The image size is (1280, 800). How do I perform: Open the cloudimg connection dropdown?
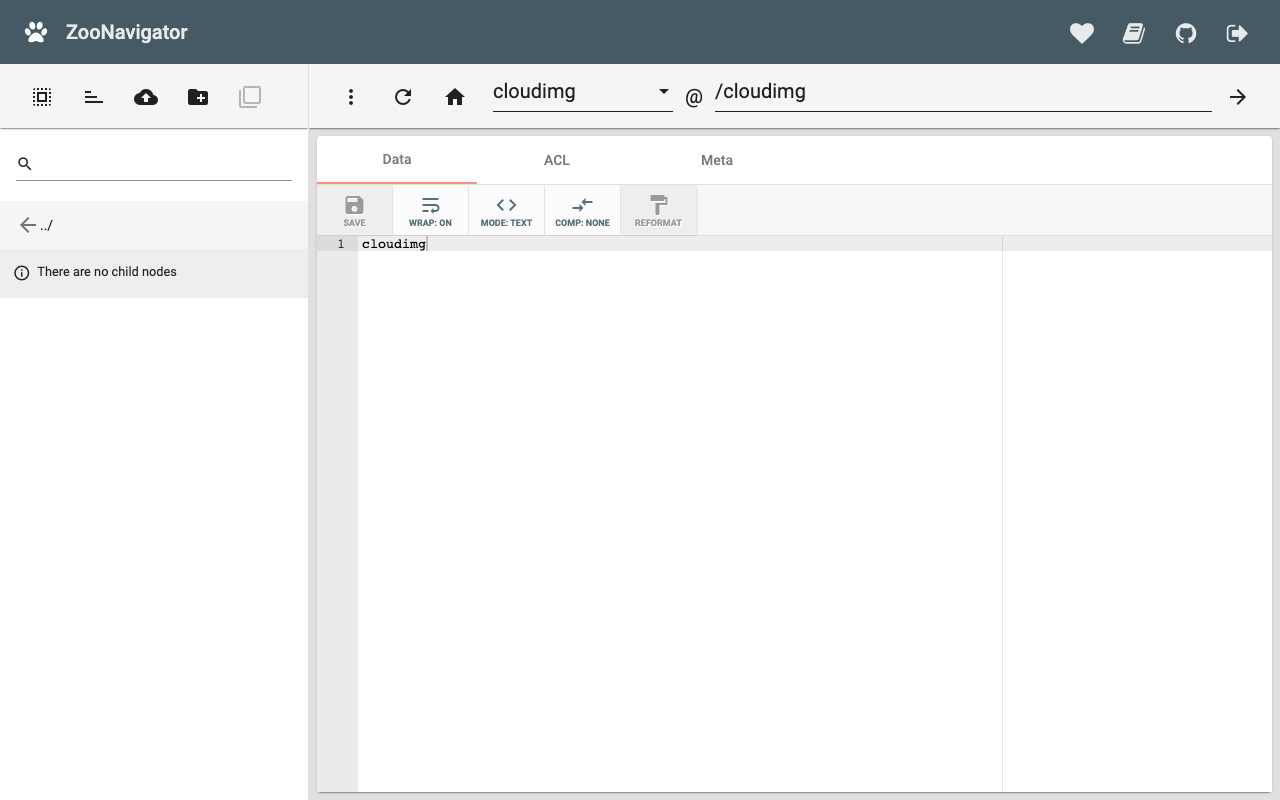coord(582,92)
